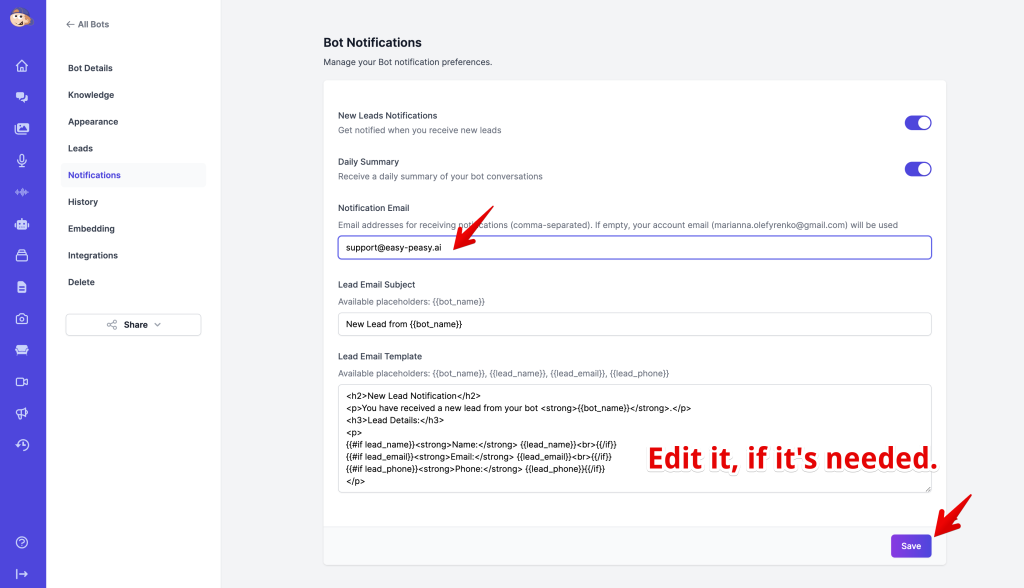Viewport: 1024px width, 588px height.
Task: Open the image gallery icon
Action: (22, 129)
